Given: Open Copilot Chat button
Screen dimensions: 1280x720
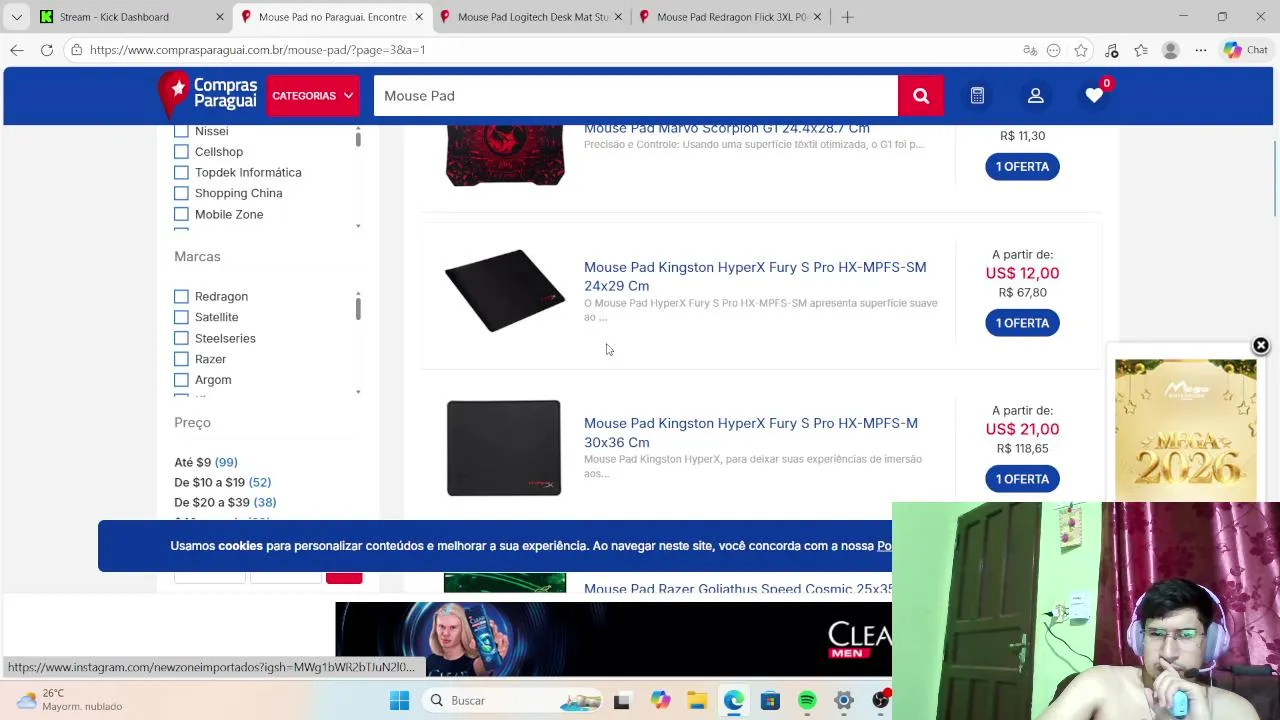Looking at the screenshot, I should (1245, 50).
